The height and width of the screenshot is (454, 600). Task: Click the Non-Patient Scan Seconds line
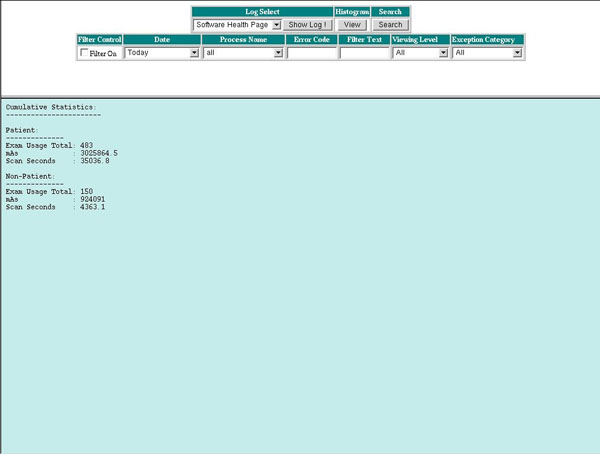point(55,207)
